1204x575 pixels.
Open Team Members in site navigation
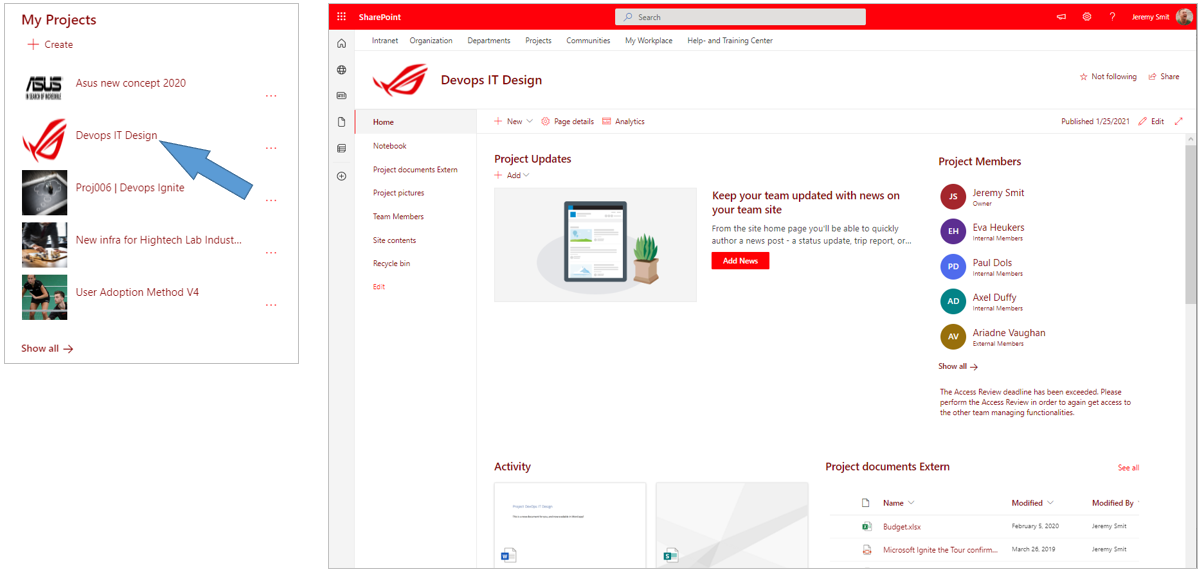(x=398, y=216)
